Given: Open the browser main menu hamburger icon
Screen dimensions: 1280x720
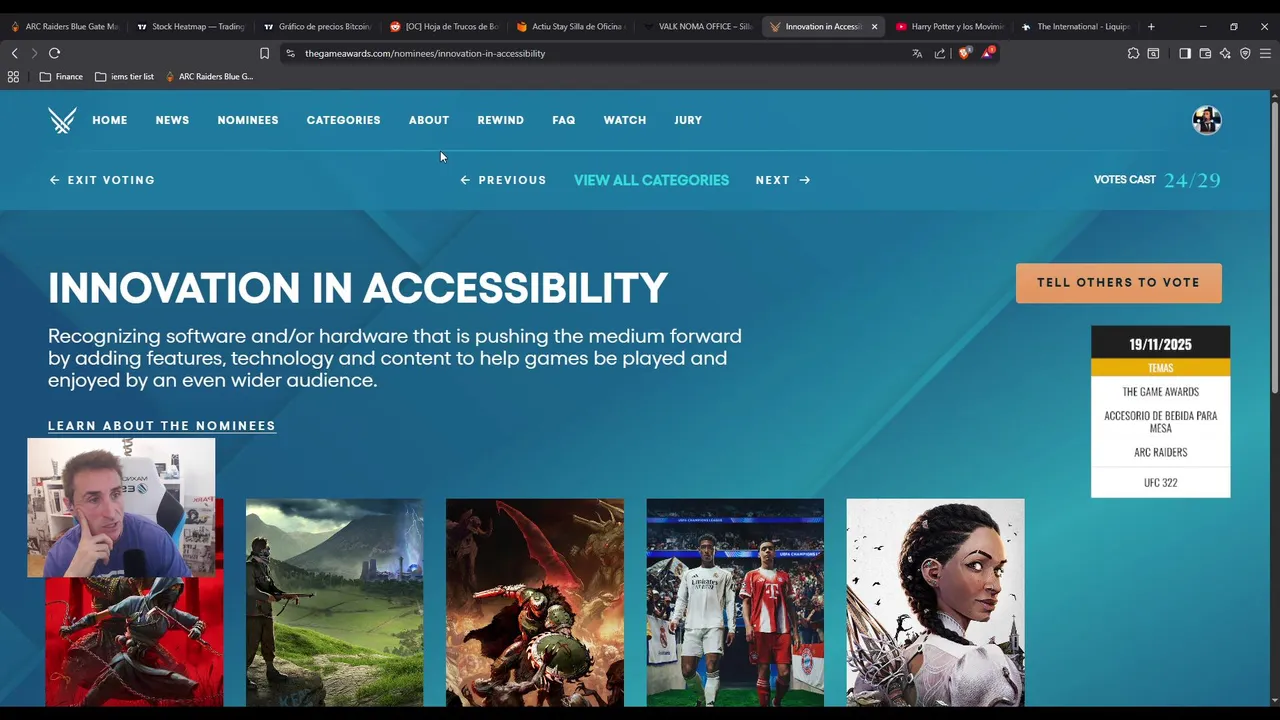Looking at the screenshot, I should tap(1266, 53).
